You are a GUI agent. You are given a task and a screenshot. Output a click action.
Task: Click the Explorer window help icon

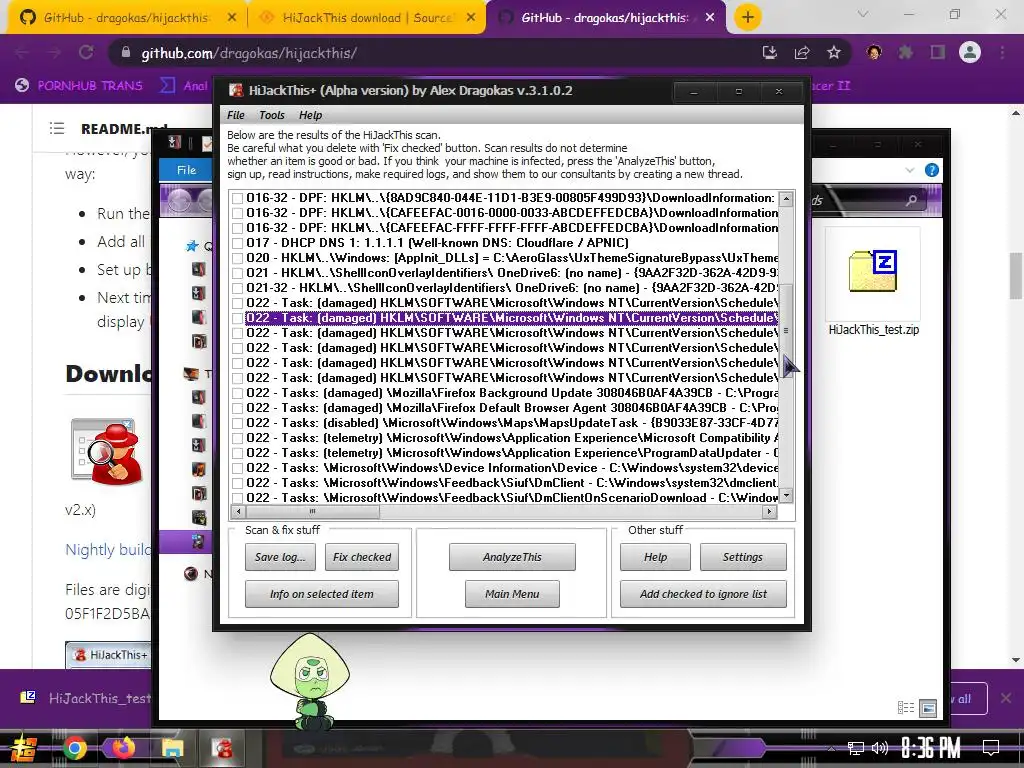point(932,170)
